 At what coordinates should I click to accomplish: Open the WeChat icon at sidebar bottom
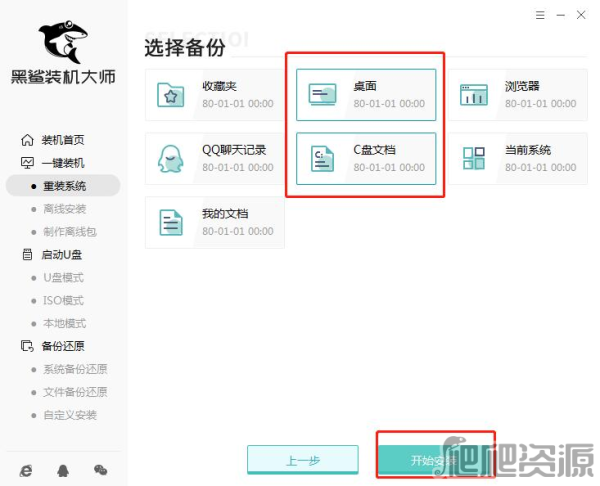coord(101,470)
